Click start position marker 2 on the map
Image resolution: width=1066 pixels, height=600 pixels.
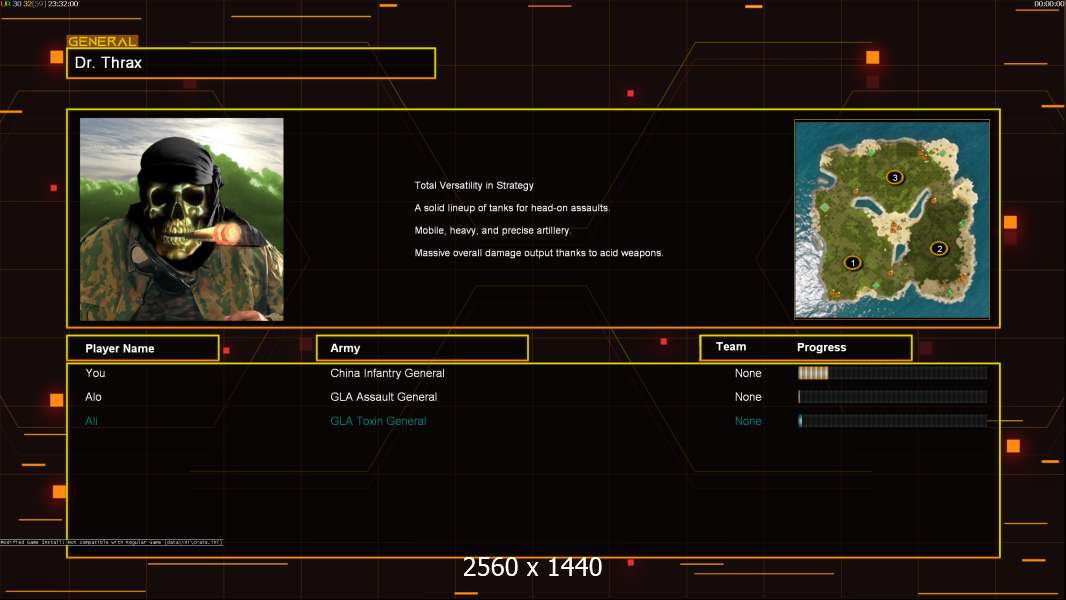[x=940, y=249]
